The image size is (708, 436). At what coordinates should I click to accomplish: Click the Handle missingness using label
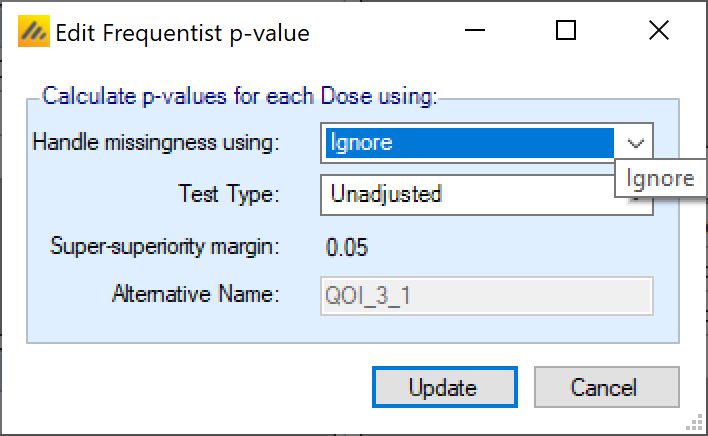156,143
